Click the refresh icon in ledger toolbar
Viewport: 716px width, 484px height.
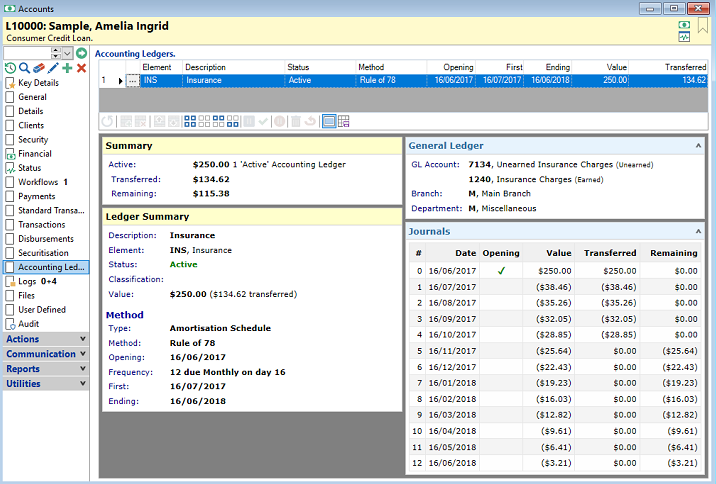pos(107,121)
